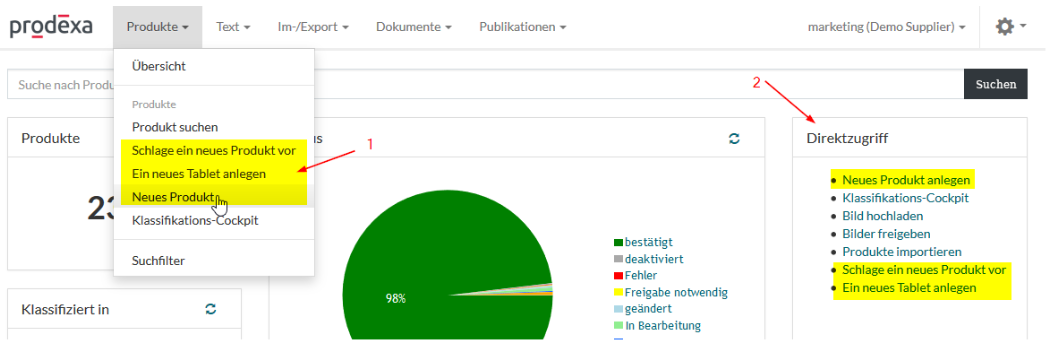Click the prodexa logo

[x=51, y=27]
